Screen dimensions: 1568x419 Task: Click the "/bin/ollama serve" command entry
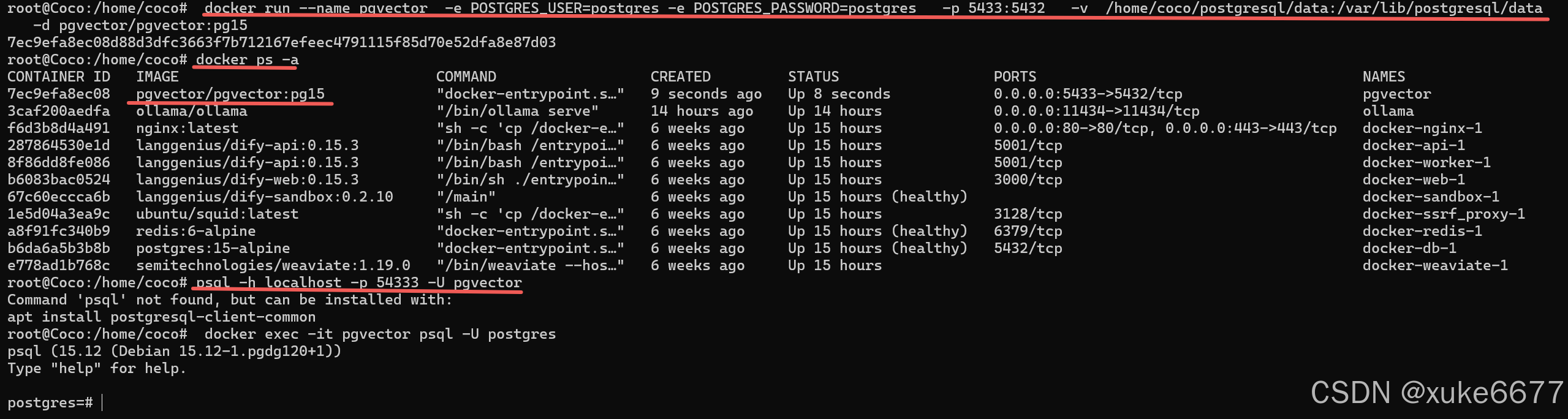(x=518, y=111)
